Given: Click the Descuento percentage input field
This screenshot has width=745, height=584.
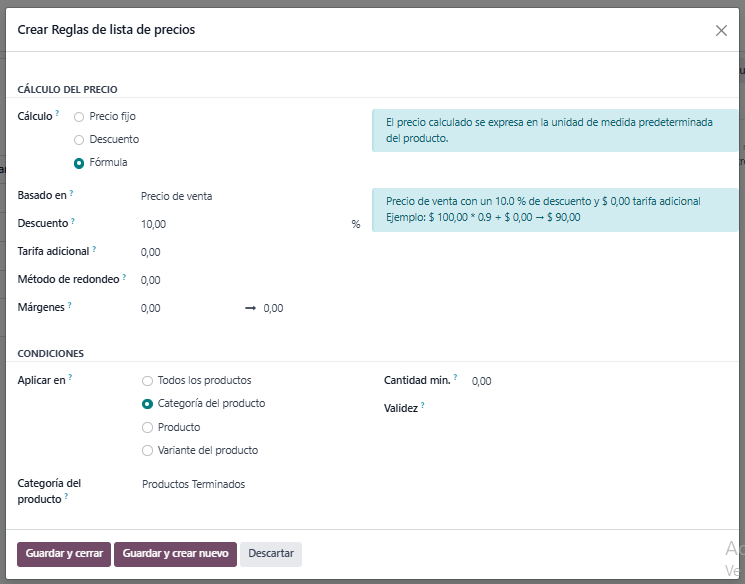Looking at the screenshot, I should click(x=240, y=225).
